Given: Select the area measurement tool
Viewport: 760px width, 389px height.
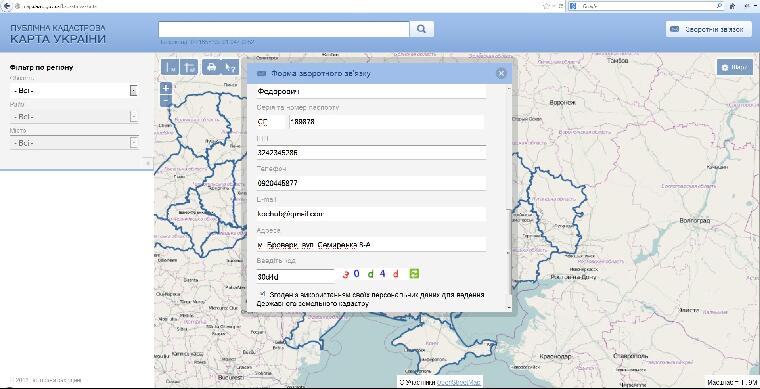Looking at the screenshot, I should click(189, 67).
